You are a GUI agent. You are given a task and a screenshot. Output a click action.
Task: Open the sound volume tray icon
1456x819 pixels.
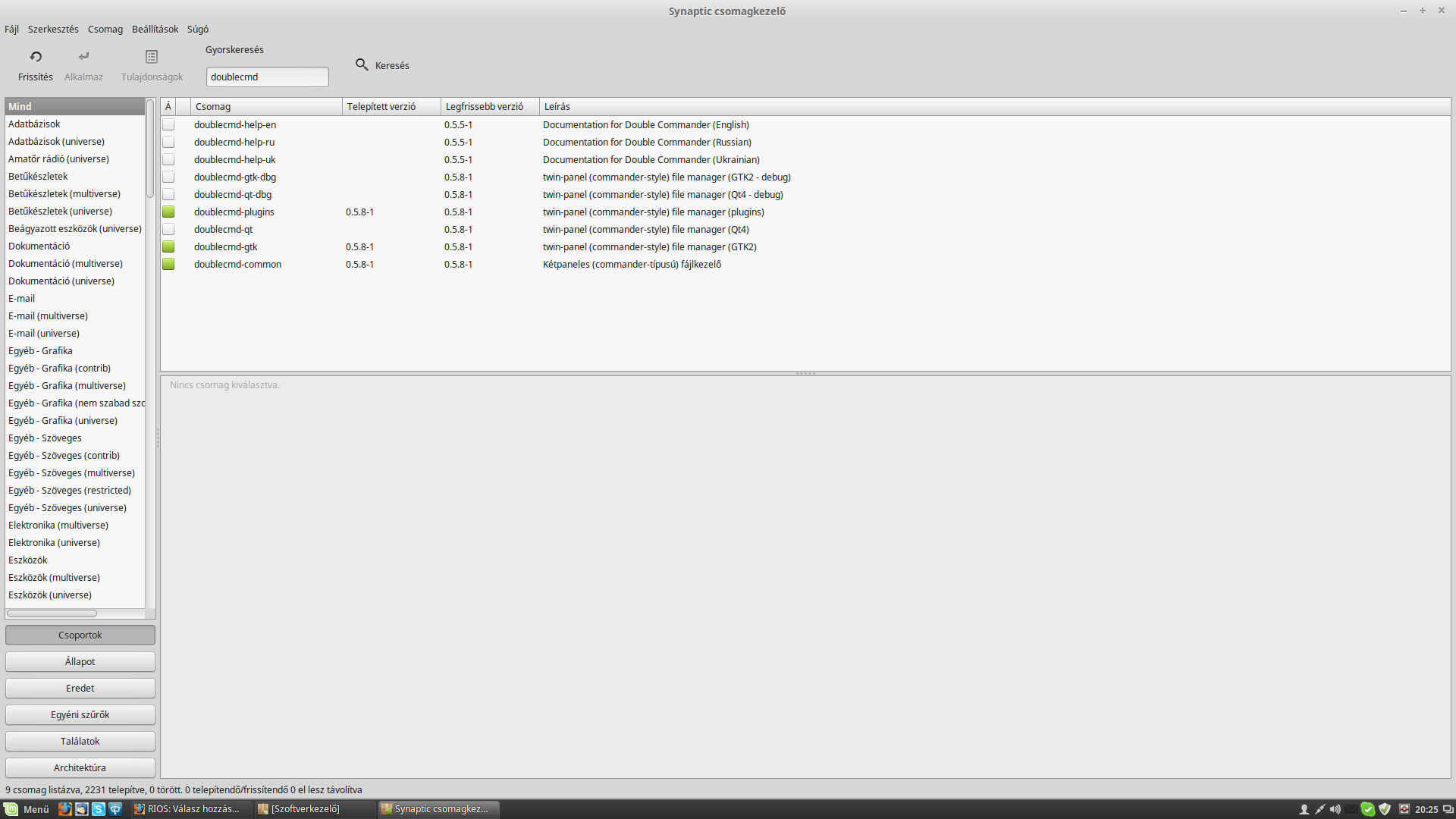pos(1335,809)
